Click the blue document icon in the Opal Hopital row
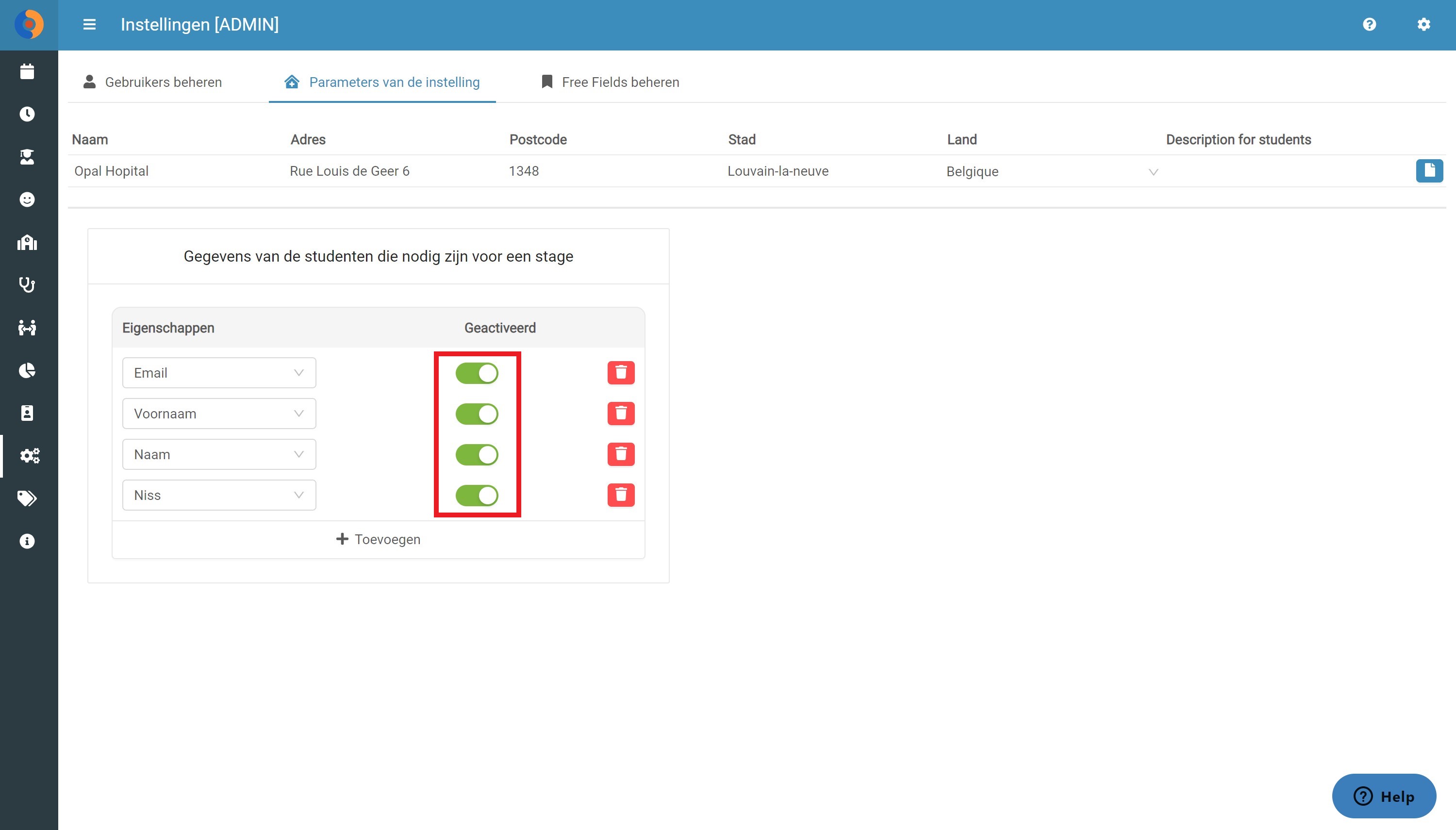Screen dimensions: 1456x830 pyautogui.click(x=1429, y=171)
